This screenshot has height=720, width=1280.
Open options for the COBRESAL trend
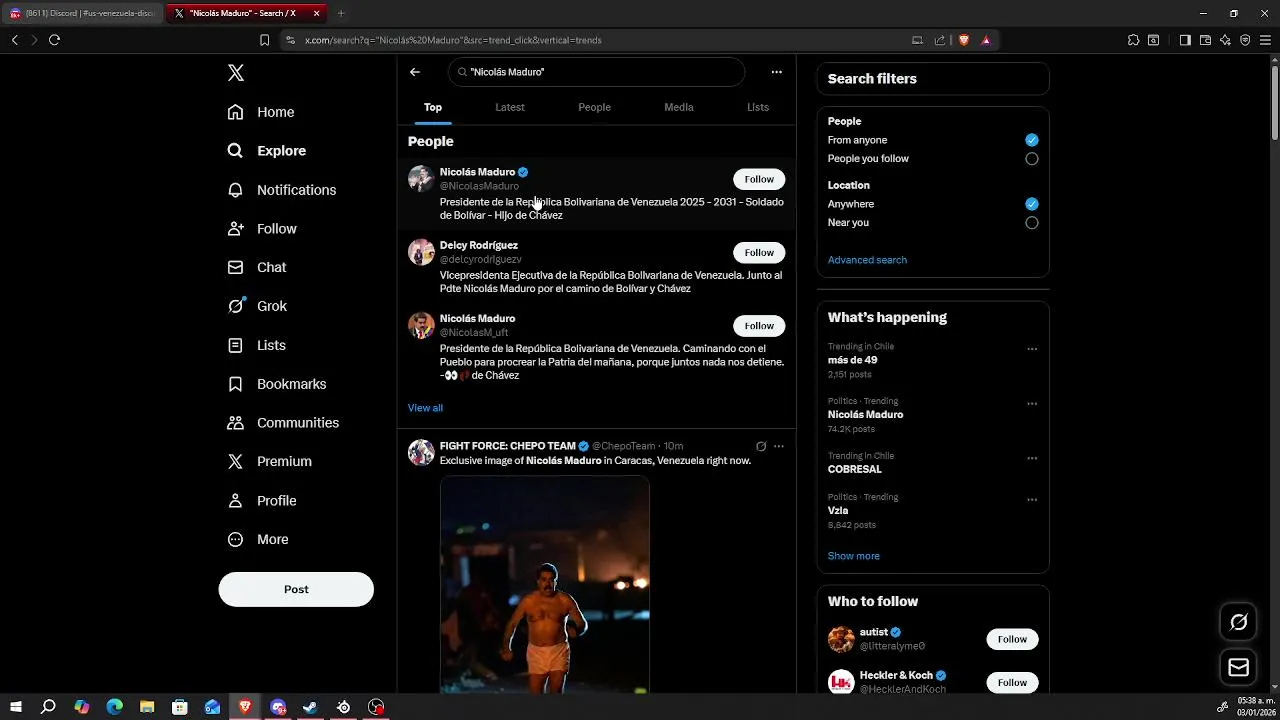pos(1032,458)
